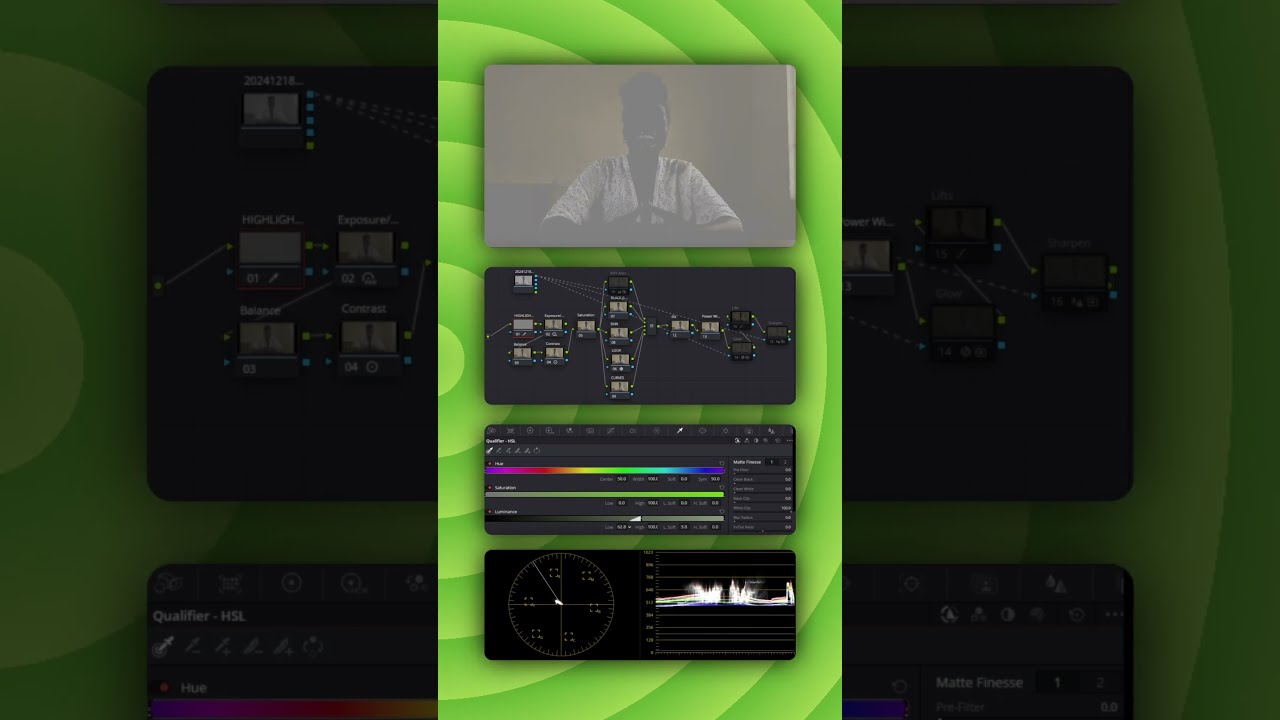Switch qualifier to RGB mode icon

tap(747, 441)
